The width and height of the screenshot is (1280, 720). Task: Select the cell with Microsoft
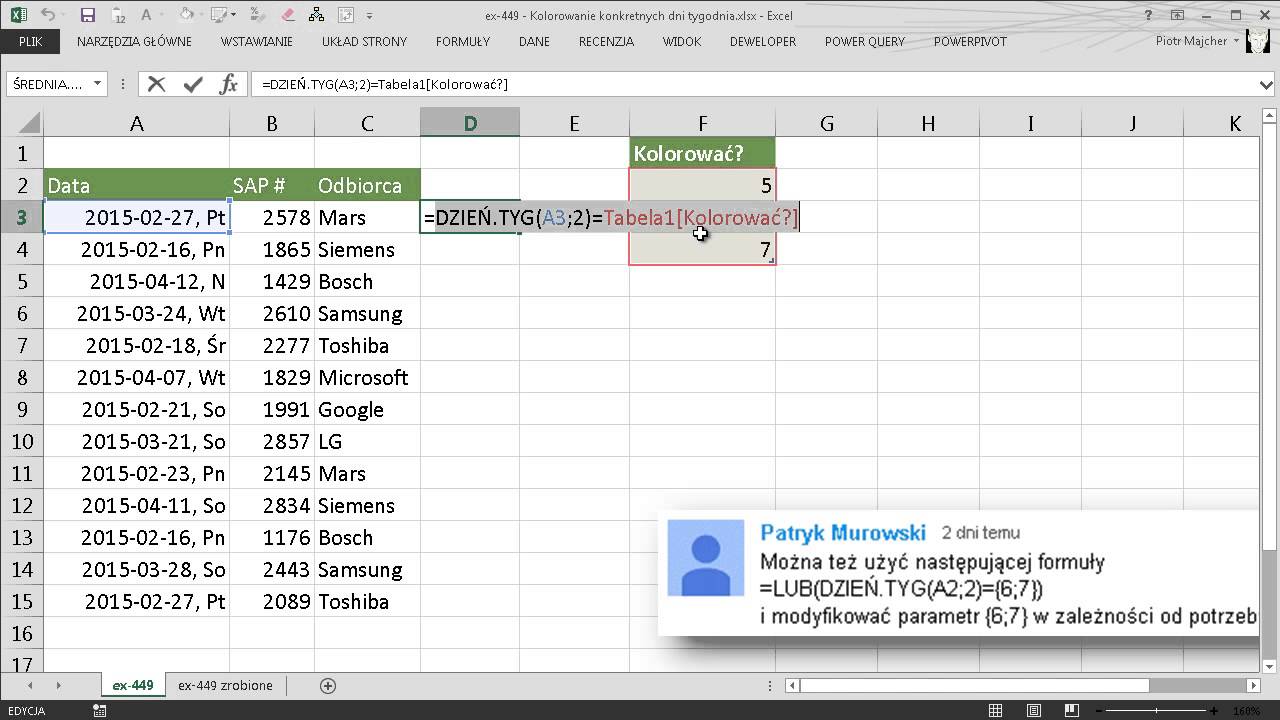pyautogui.click(x=367, y=377)
